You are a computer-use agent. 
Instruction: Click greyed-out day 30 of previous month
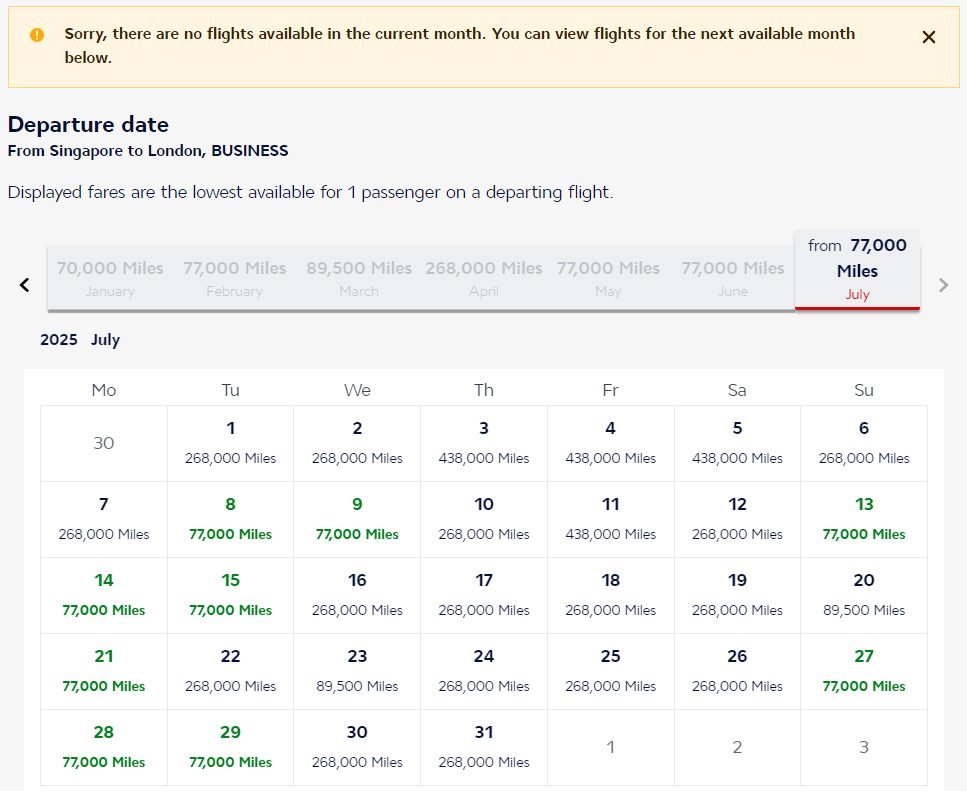(x=104, y=443)
